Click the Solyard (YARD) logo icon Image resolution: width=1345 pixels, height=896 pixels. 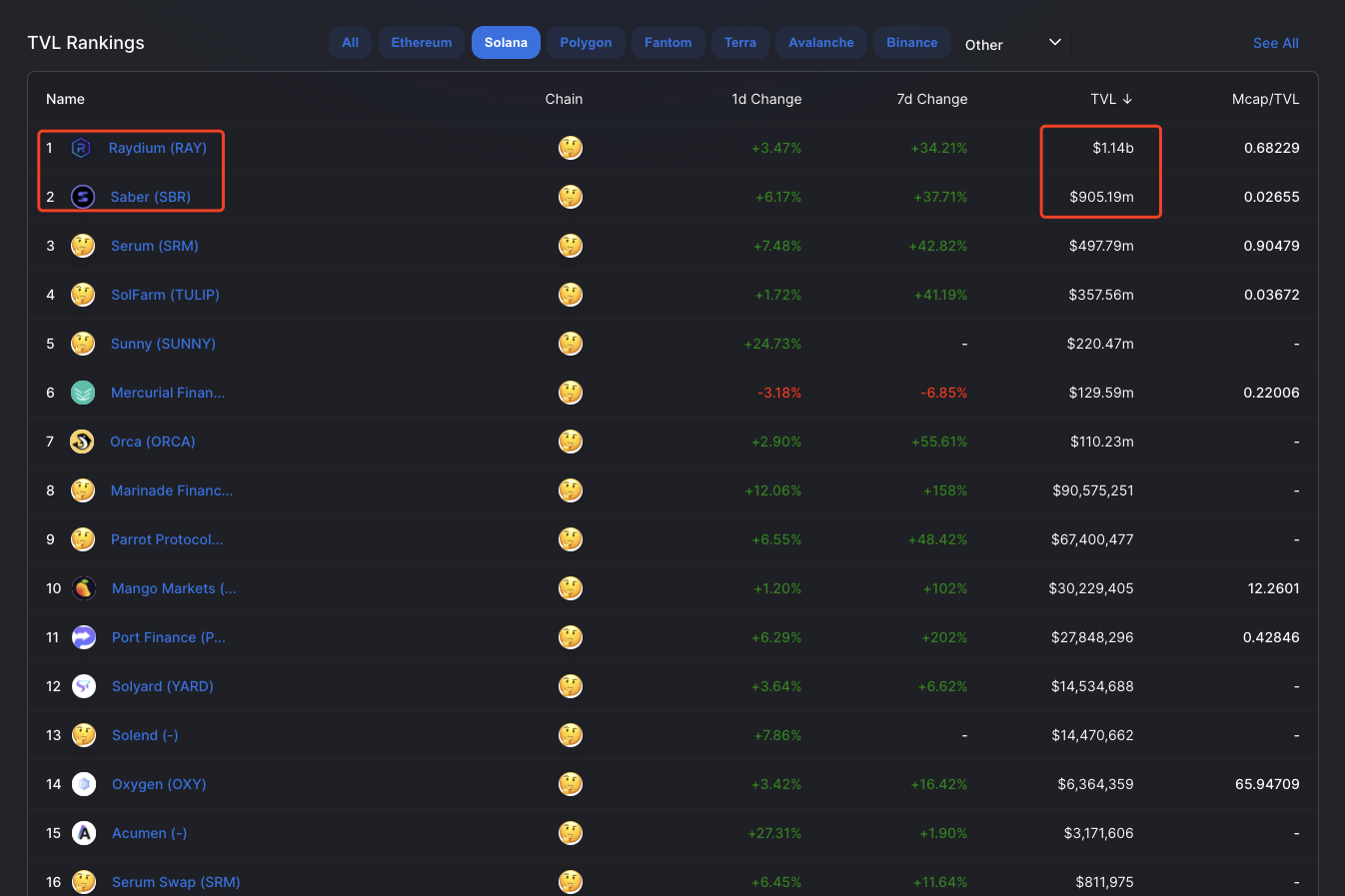click(x=84, y=686)
